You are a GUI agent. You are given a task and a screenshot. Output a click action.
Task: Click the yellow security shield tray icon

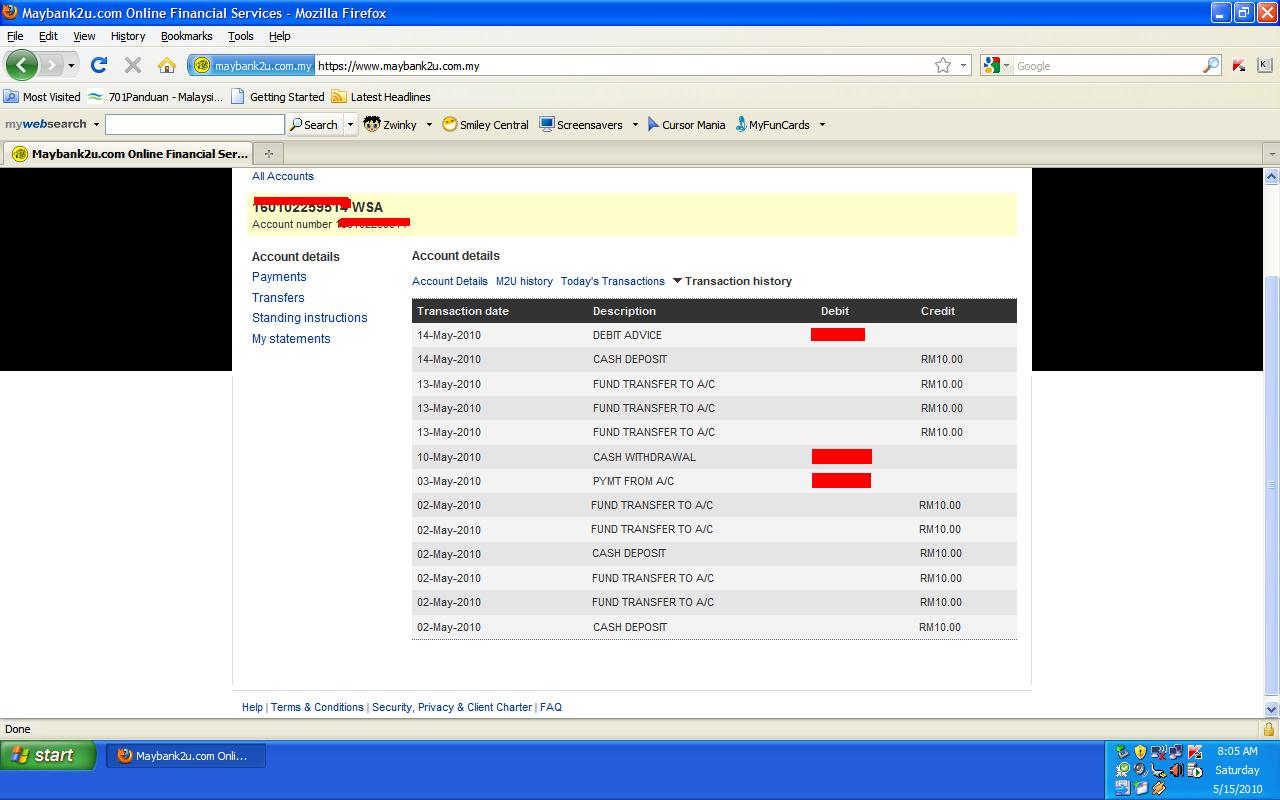point(1140,751)
